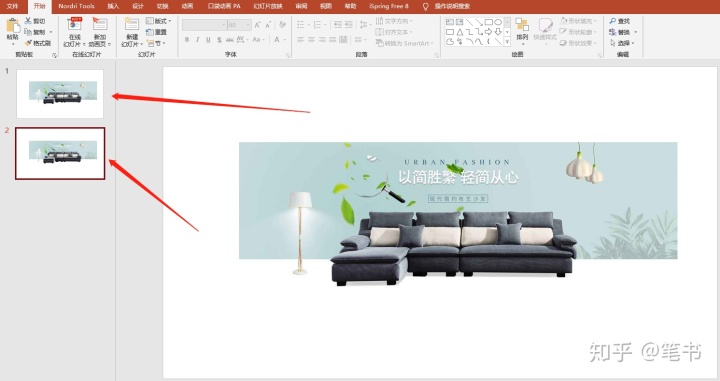Switch to the Design tab
Screen dimensions: 720x381
click(x=138, y=6)
